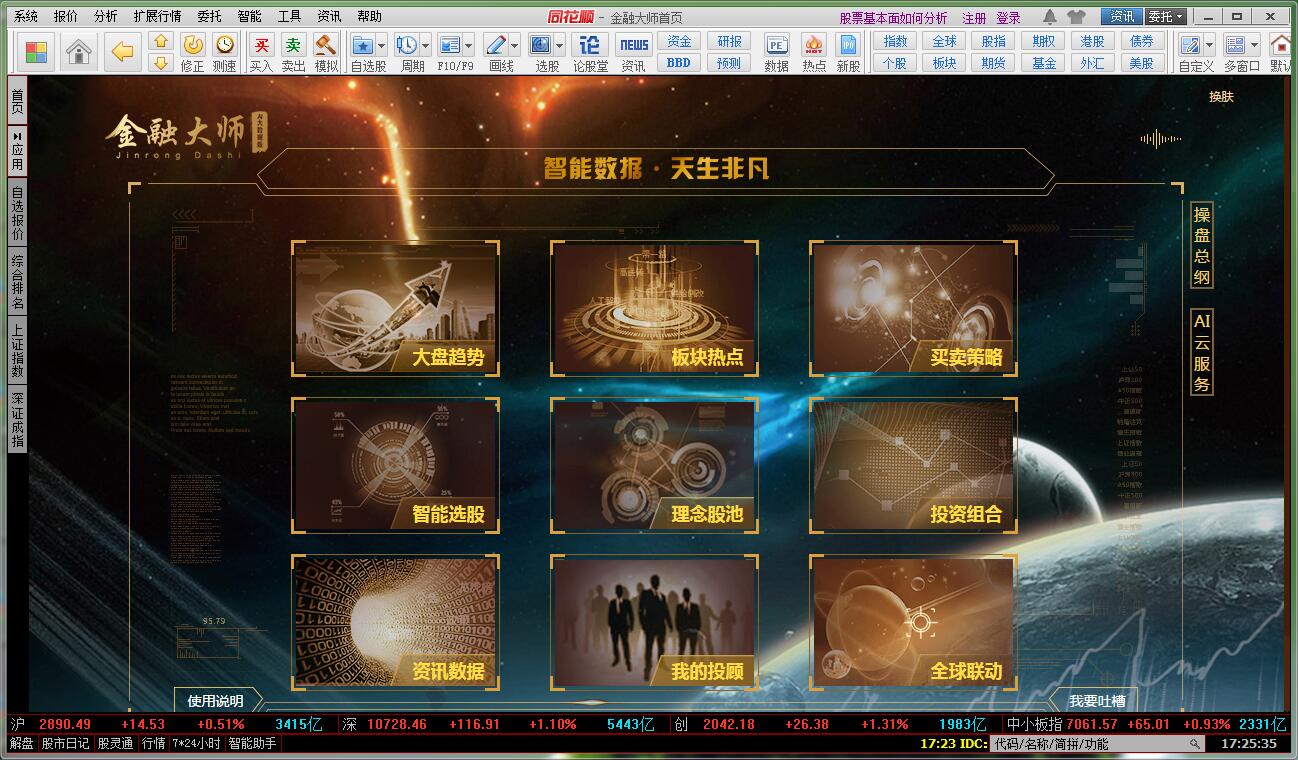Open the F10/F9 info icon
The width and height of the screenshot is (1298, 760).
[450, 45]
